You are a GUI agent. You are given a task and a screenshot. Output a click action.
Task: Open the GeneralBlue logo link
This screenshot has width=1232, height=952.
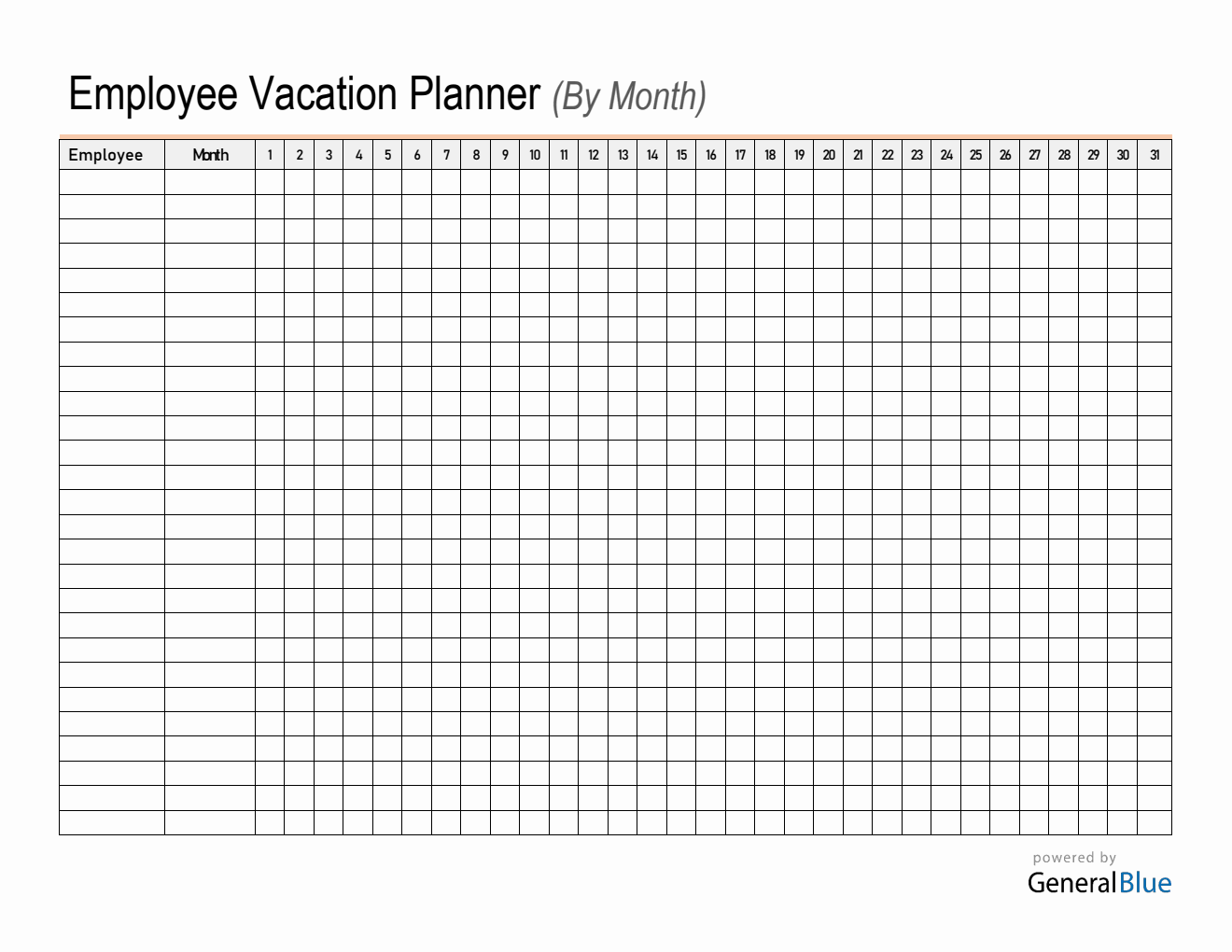pyautogui.click(x=1099, y=883)
